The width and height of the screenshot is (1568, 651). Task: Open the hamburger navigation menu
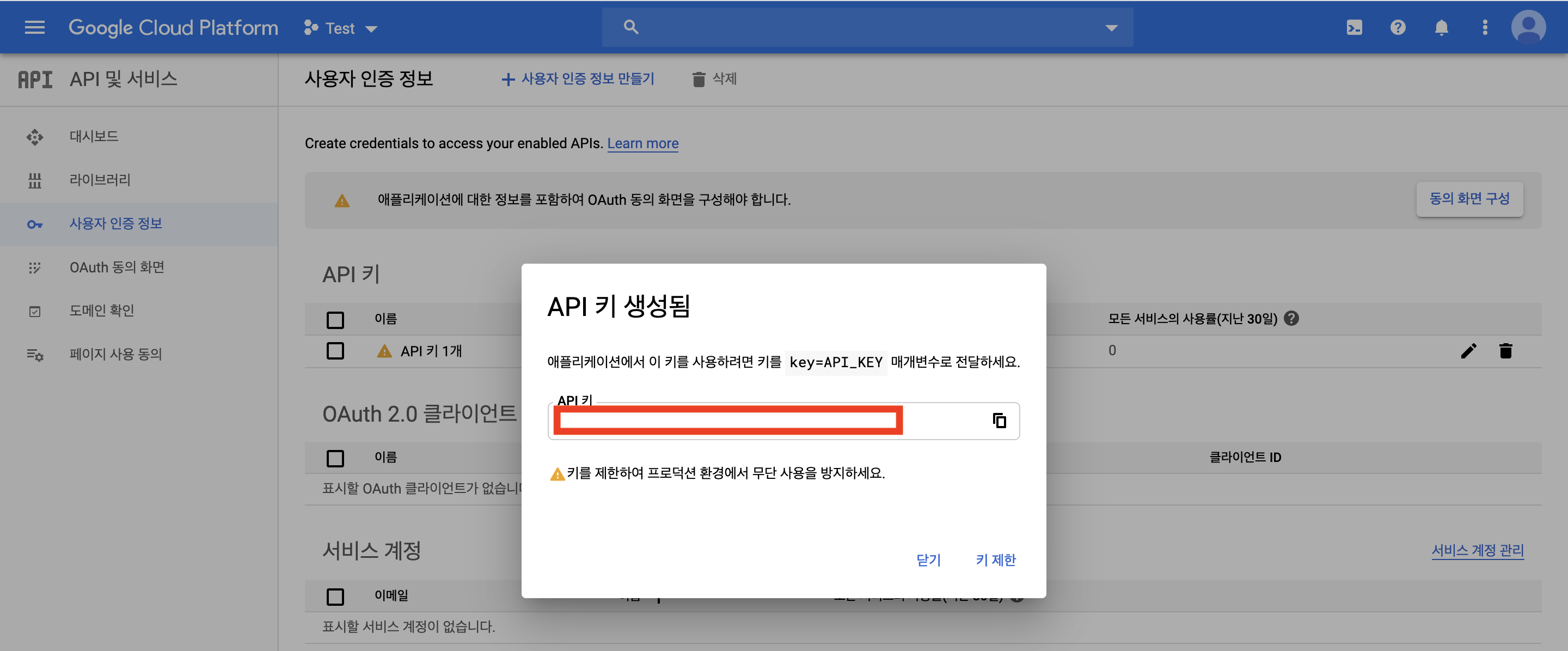coord(35,27)
